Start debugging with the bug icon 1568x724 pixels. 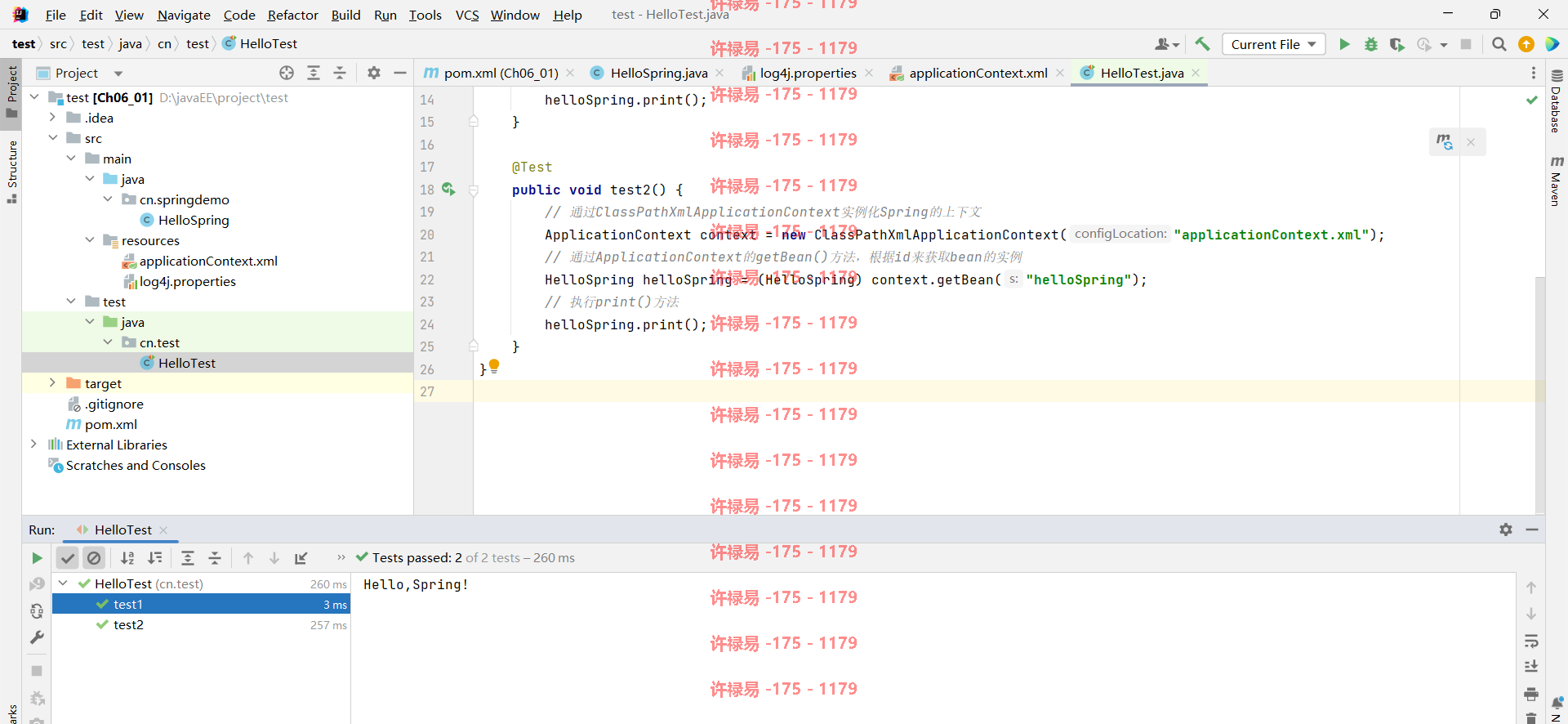click(x=1370, y=44)
